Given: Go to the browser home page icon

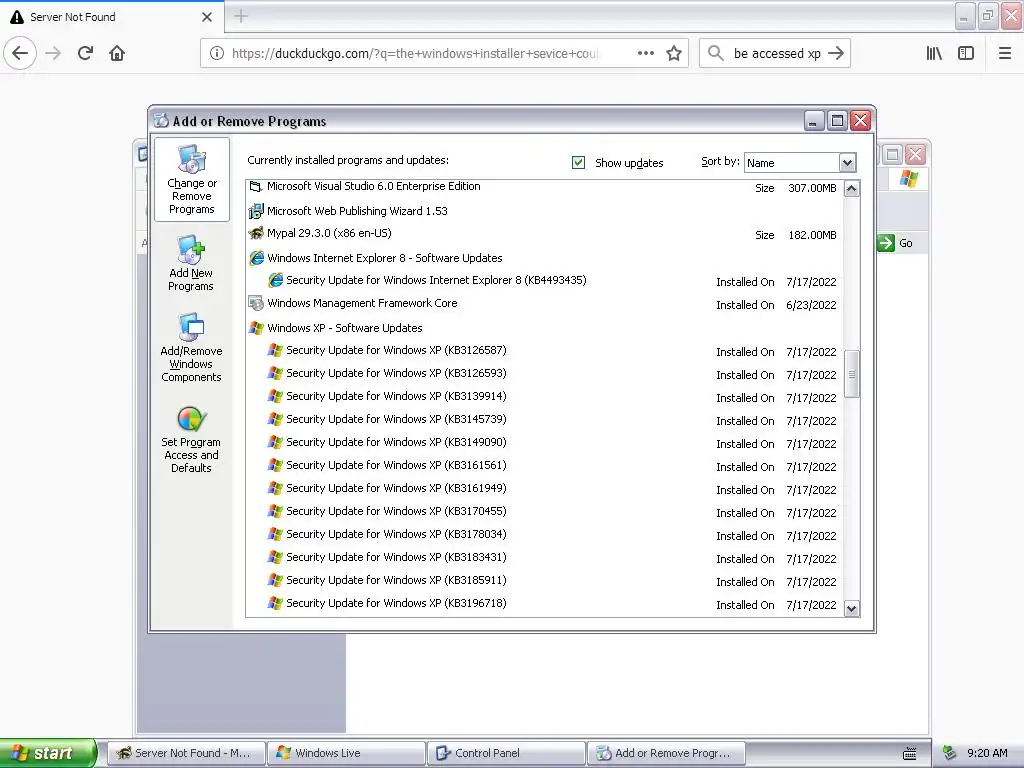Looking at the screenshot, I should coord(117,53).
